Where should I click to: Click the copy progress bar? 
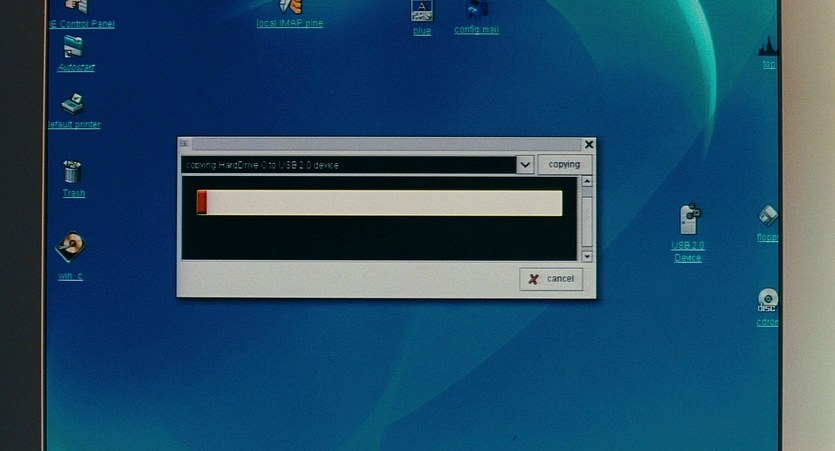click(x=379, y=203)
